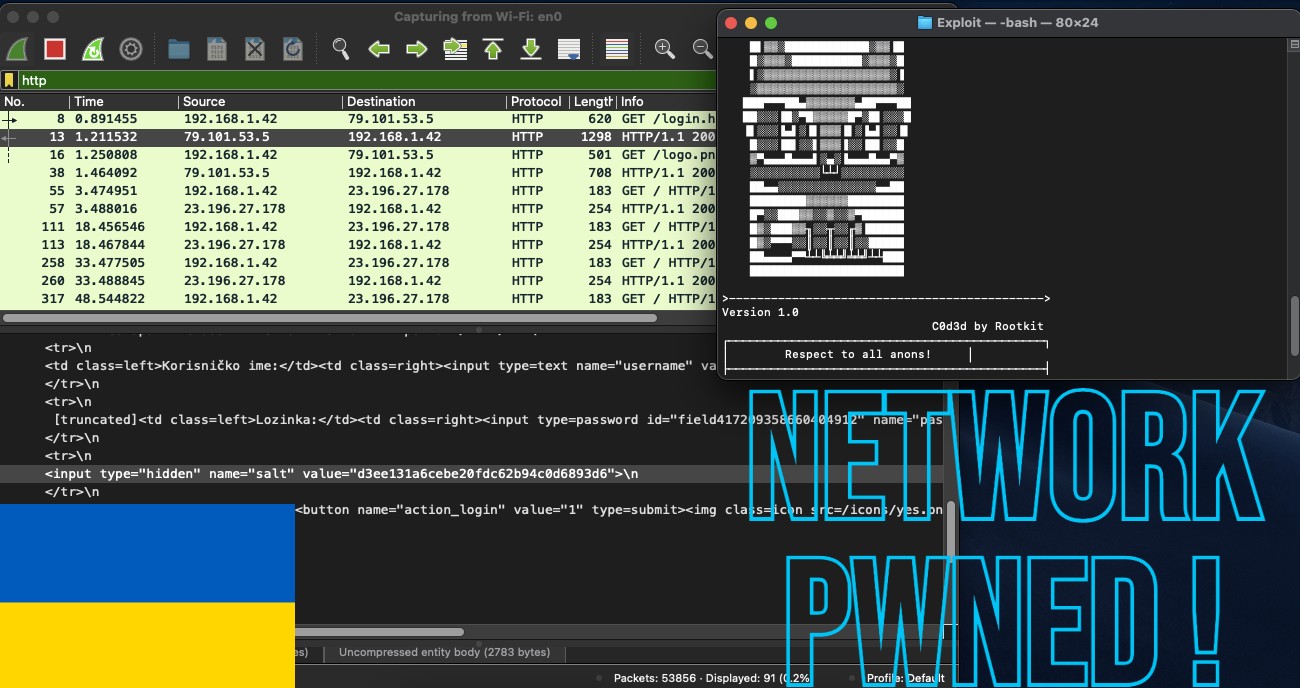1300x688 pixels.
Task: Select packet 317 at time 48.544822
Action: click(x=358, y=299)
